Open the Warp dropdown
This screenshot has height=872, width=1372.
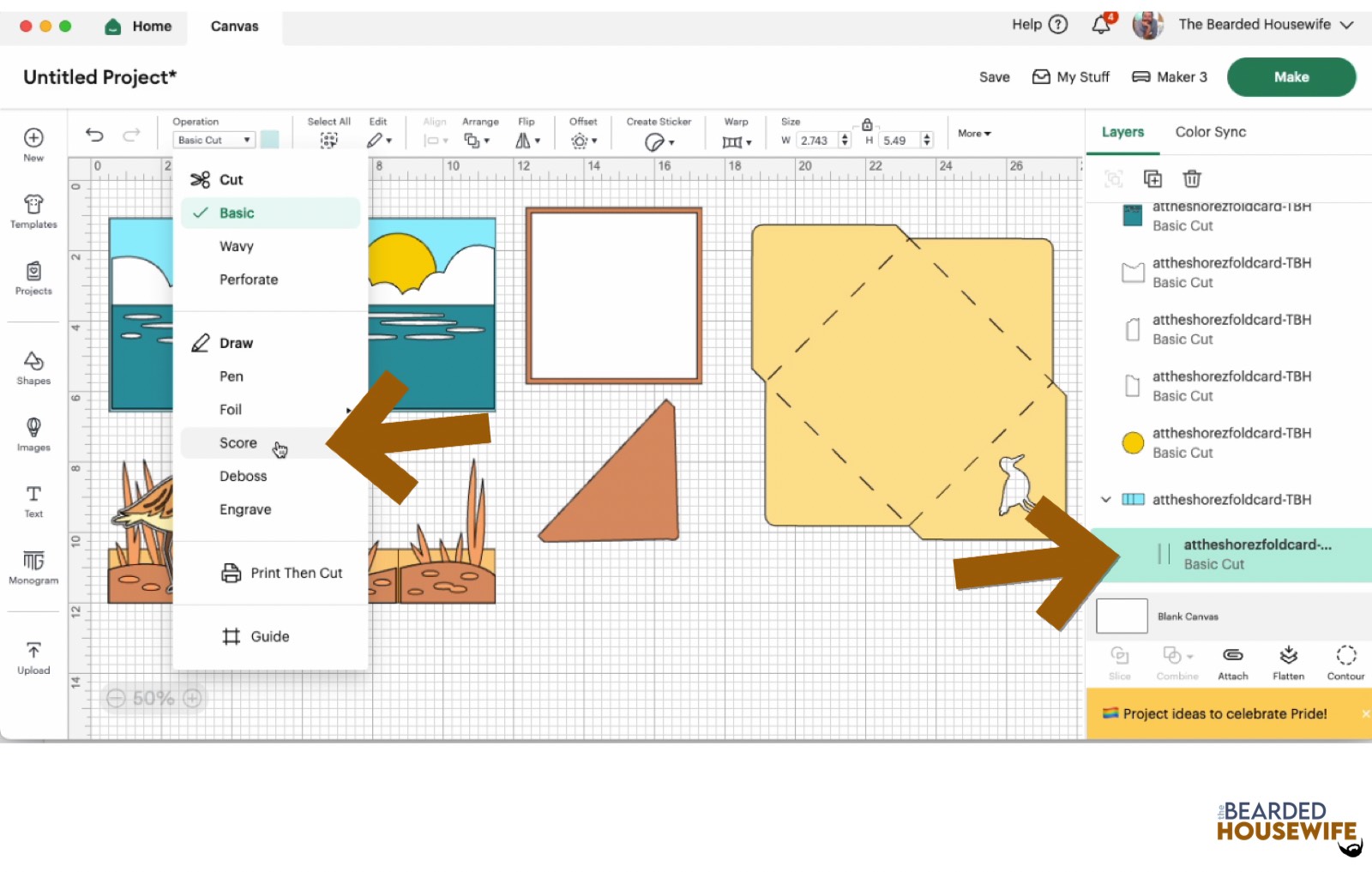point(737,141)
